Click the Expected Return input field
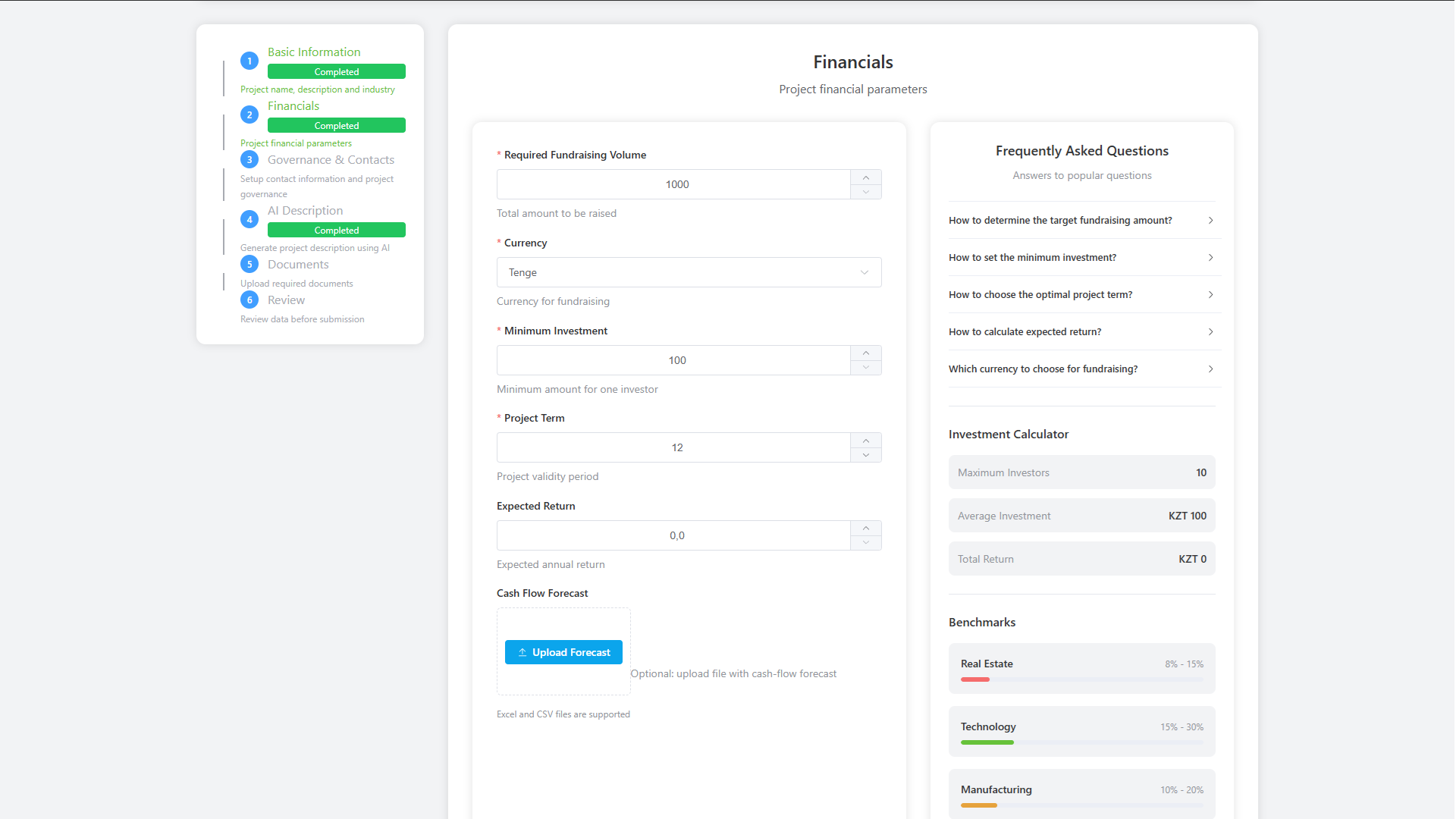The height and width of the screenshot is (819, 1456). point(673,535)
